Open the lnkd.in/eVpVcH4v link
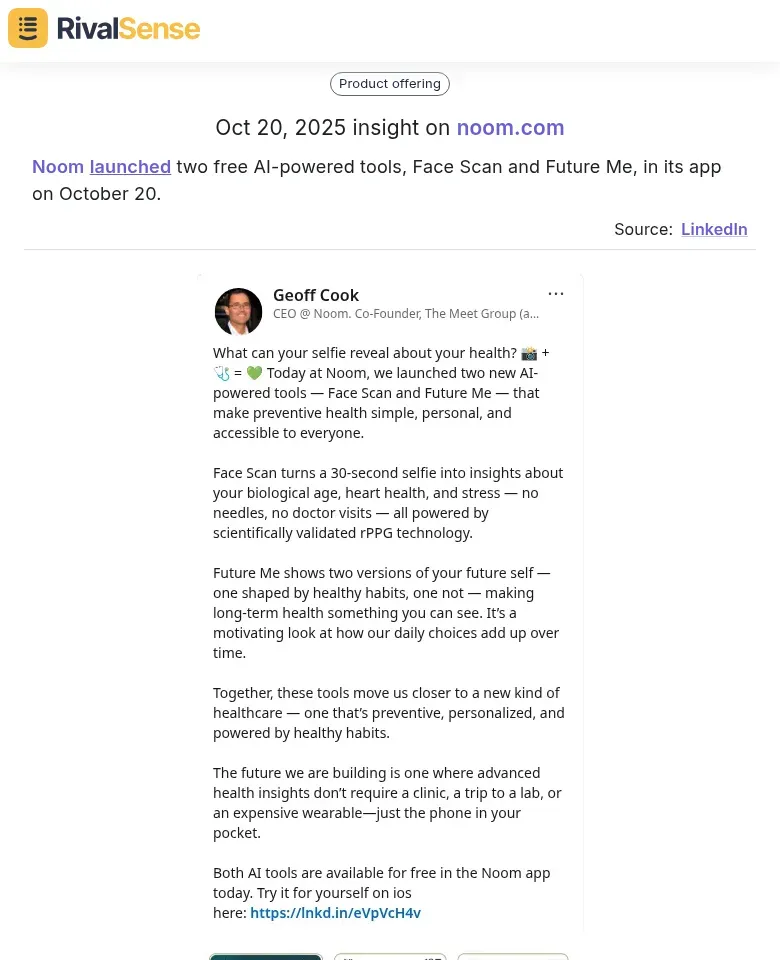Image resolution: width=780 pixels, height=960 pixels. point(335,913)
